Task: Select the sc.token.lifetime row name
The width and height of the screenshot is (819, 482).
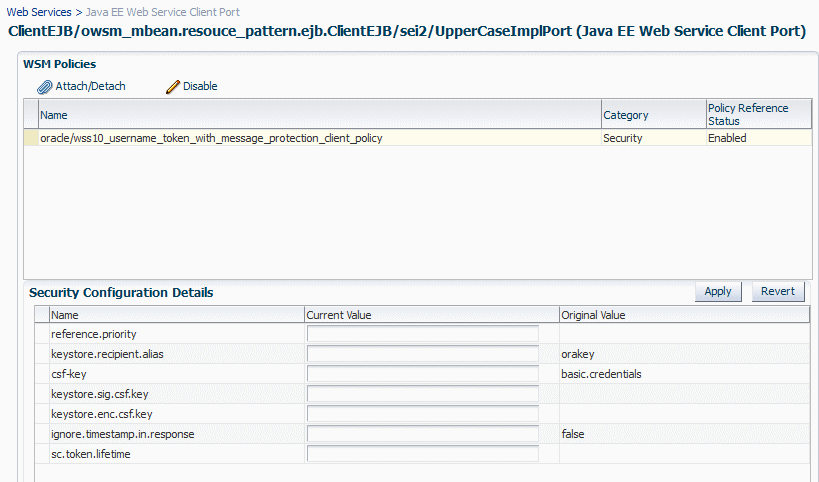Action: pyautogui.click(x=90, y=454)
